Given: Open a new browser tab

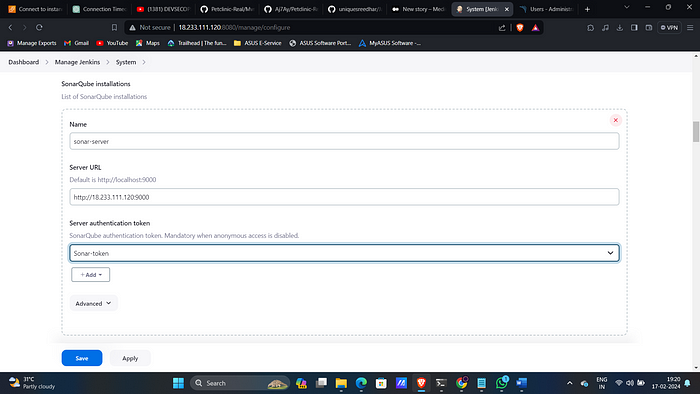Looking at the screenshot, I should click(588, 9).
